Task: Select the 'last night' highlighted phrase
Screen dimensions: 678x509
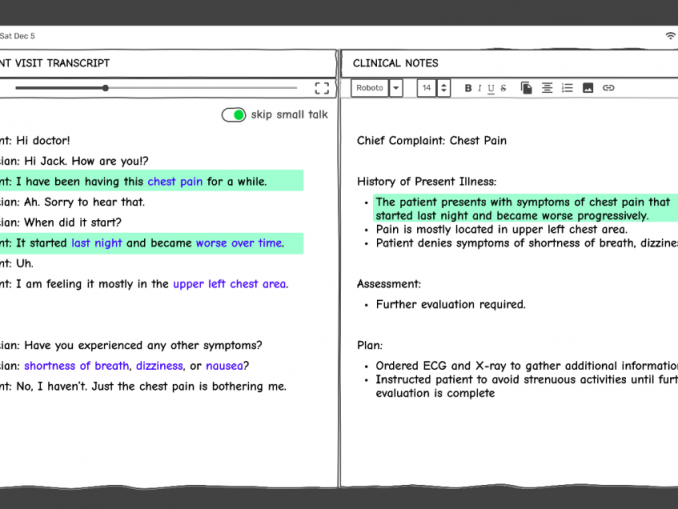Action: [96, 243]
